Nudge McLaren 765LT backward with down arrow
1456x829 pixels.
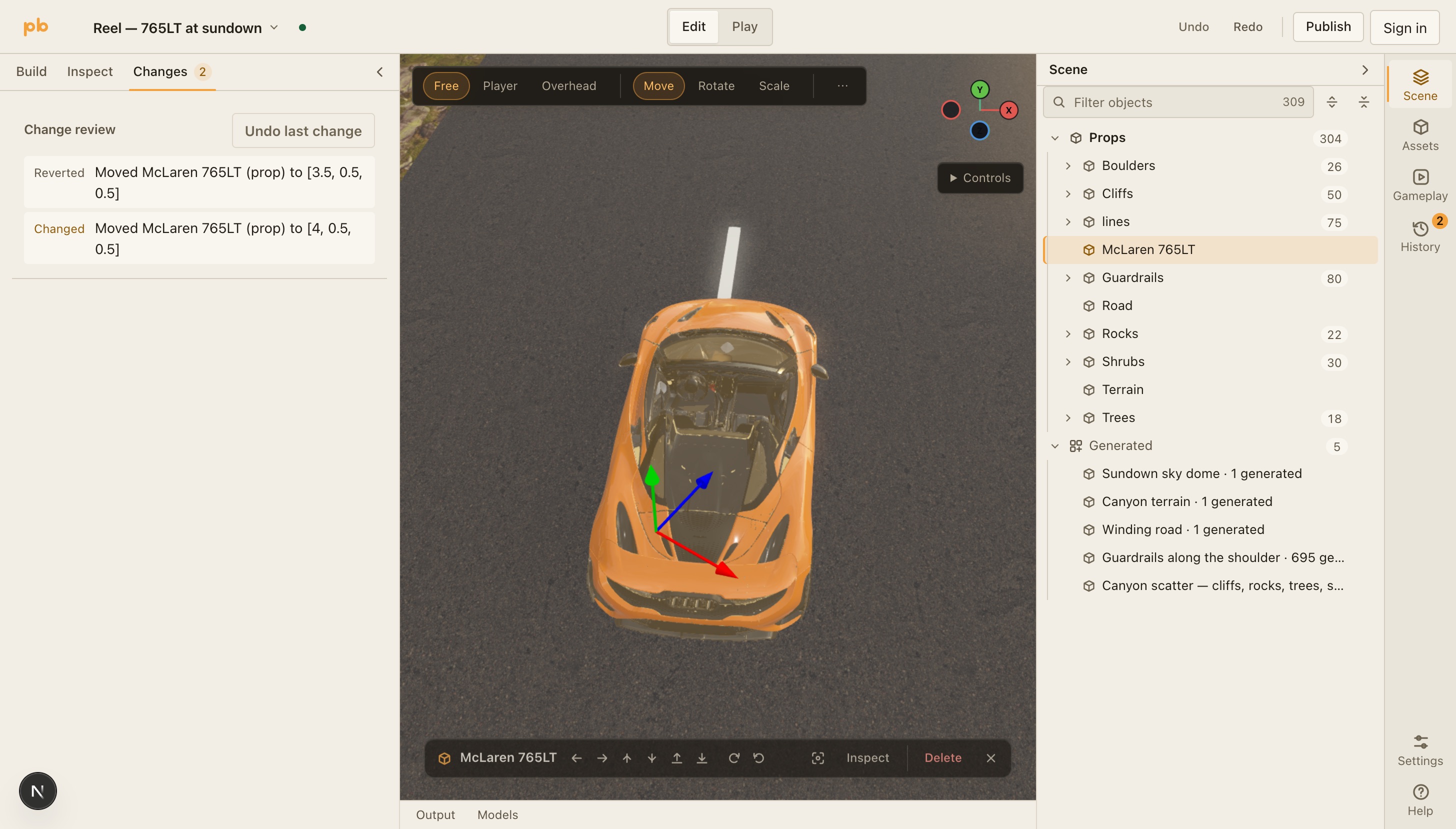[651, 758]
